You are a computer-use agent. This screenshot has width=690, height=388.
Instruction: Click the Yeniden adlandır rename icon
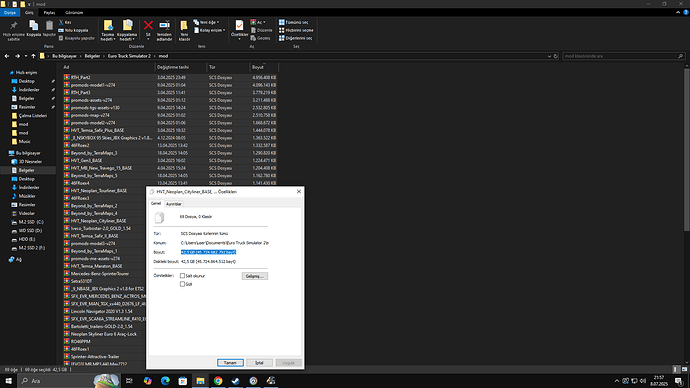coord(164,26)
